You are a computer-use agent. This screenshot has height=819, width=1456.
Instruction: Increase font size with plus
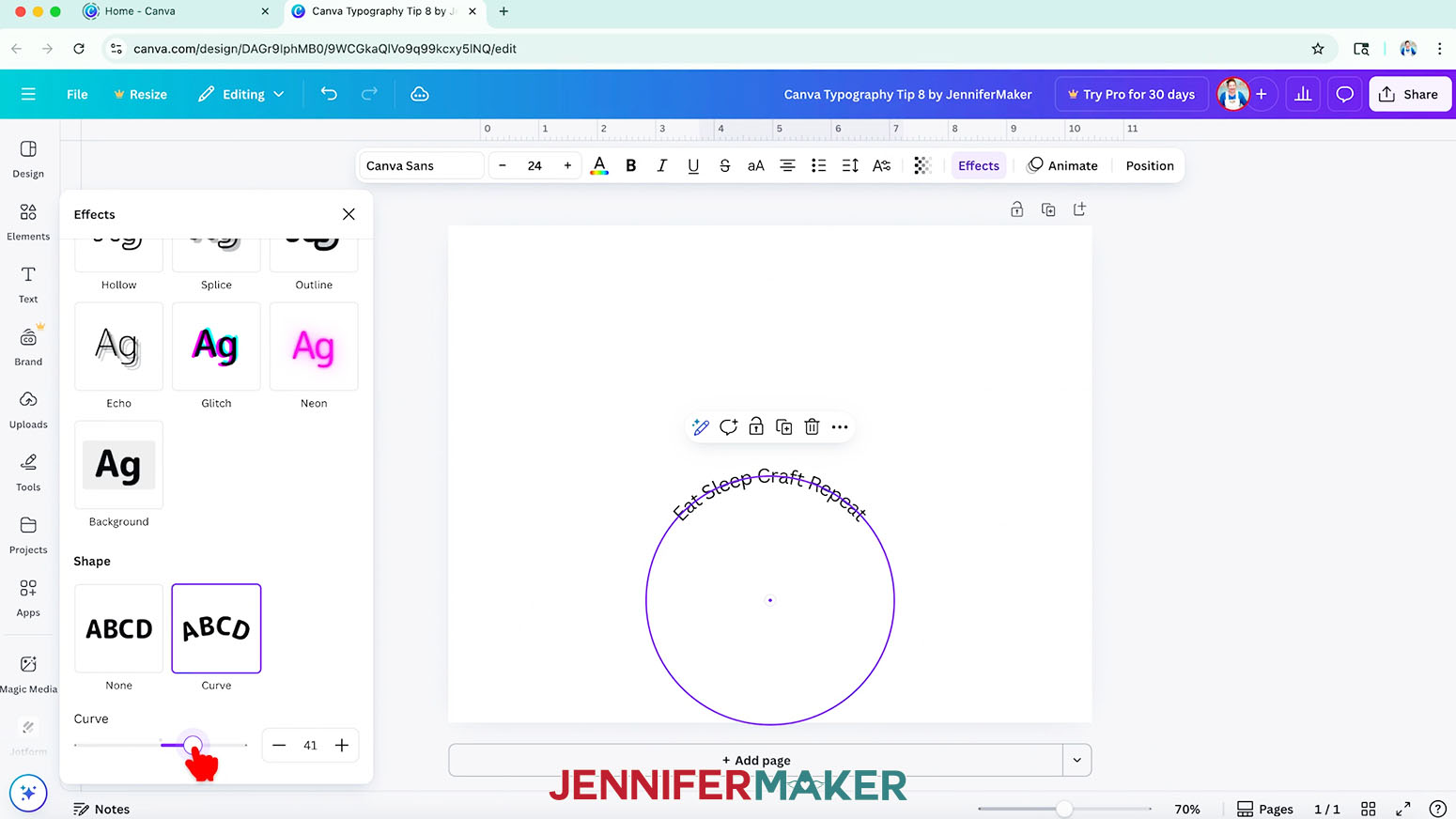pos(567,165)
